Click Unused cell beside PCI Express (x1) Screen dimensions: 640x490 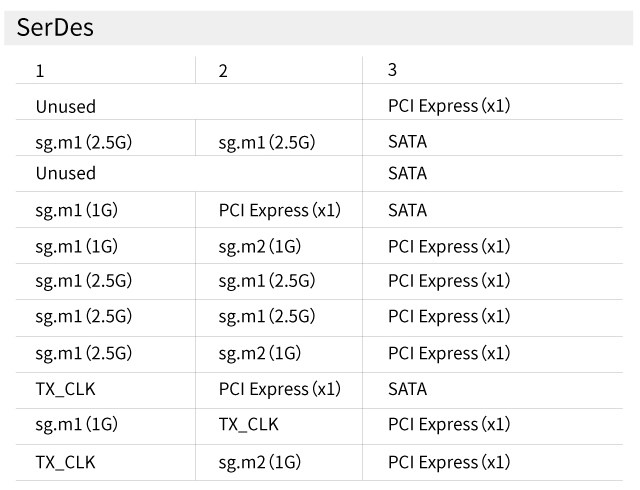(x=66, y=106)
